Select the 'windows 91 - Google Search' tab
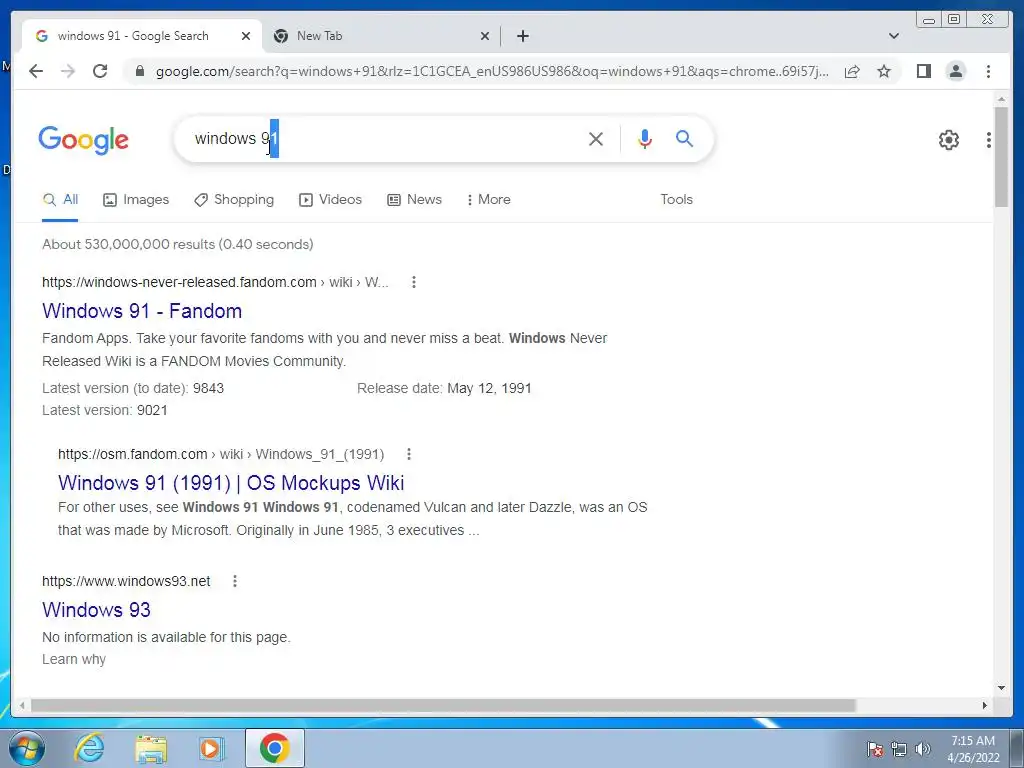Viewport: 1024px width, 768px height. (142, 36)
